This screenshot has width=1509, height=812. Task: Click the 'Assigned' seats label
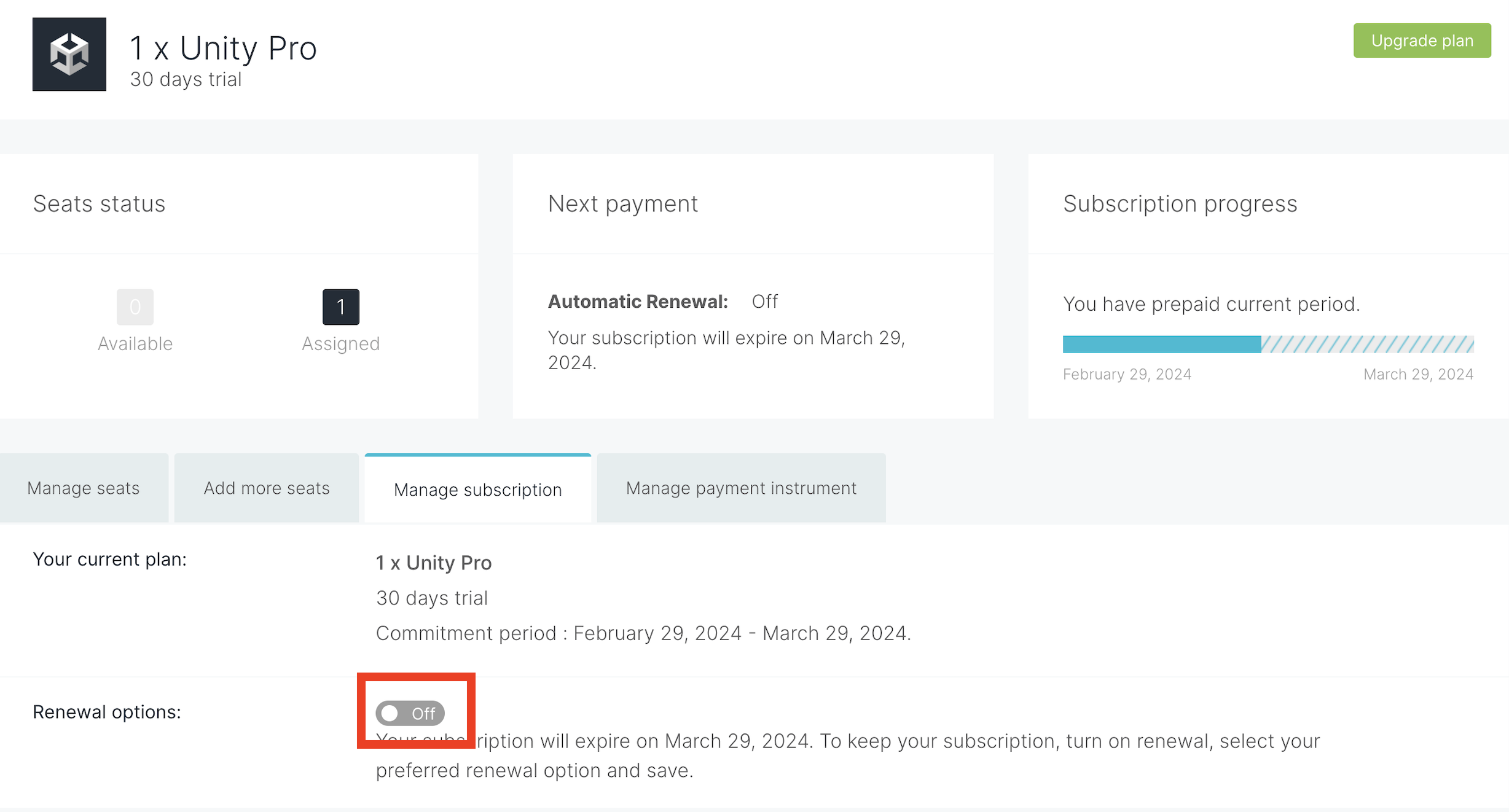coord(341,343)
